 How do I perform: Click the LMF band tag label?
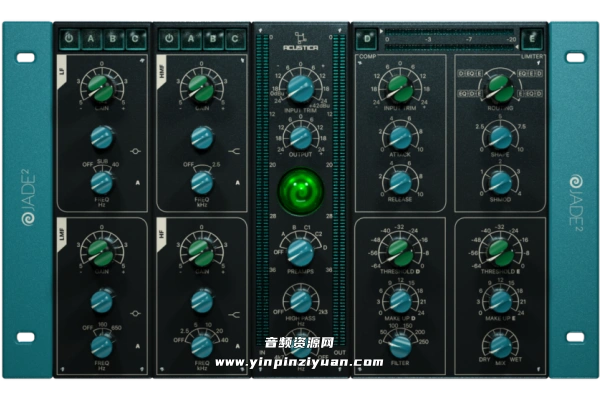click(x=62, y=234)
